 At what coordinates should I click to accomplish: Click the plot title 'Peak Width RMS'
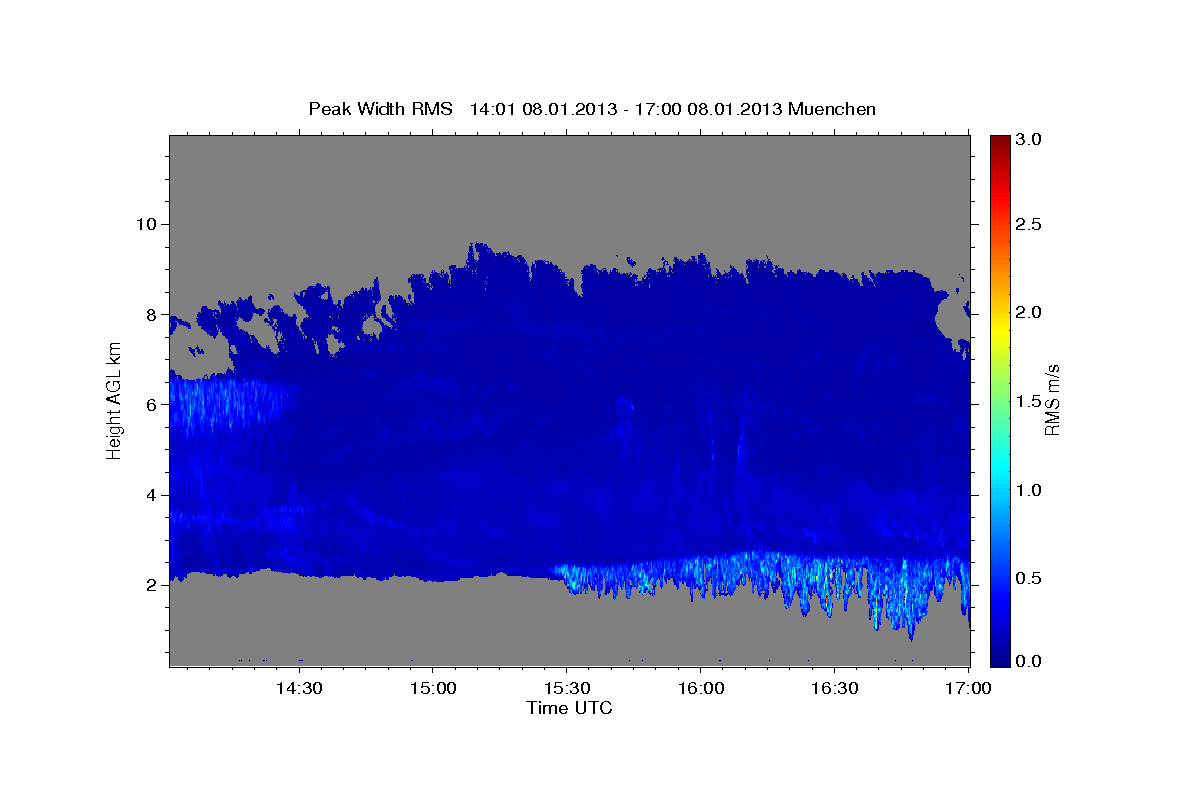click(x=380, y=109)
